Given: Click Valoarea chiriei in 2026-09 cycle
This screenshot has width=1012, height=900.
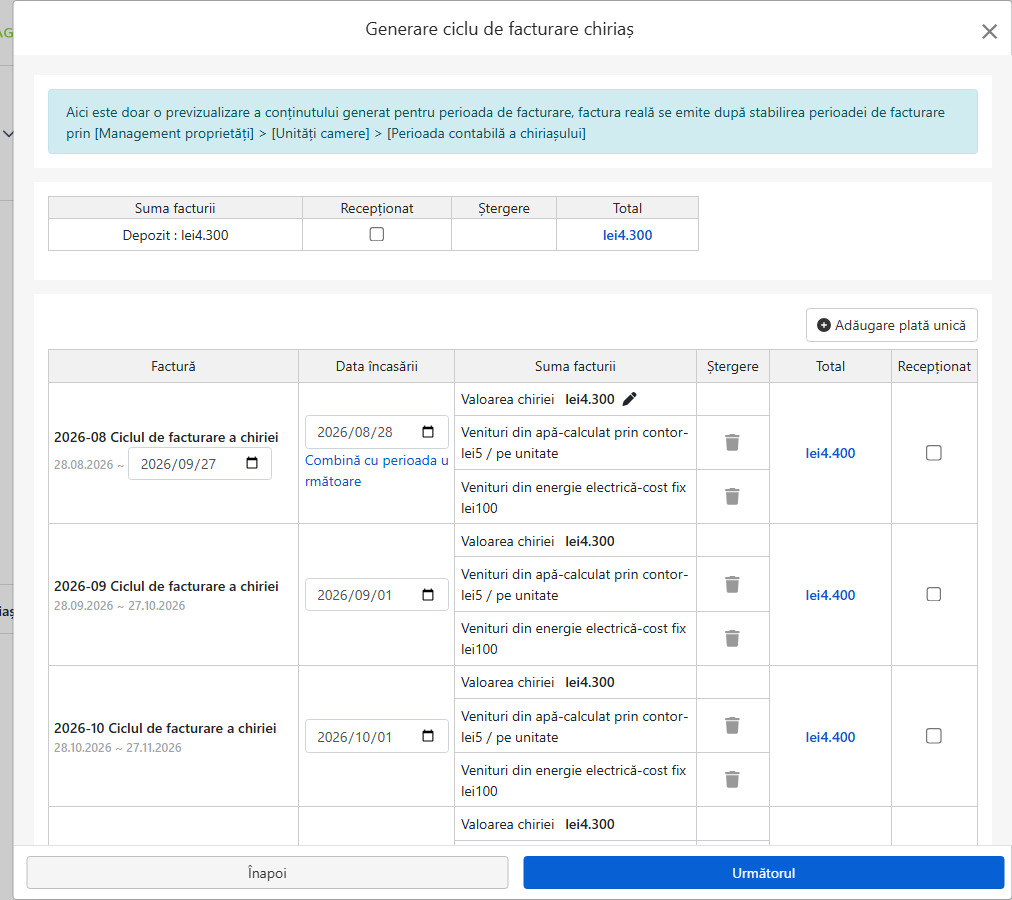Looking at the screenshot, I should tap(507, 541).
